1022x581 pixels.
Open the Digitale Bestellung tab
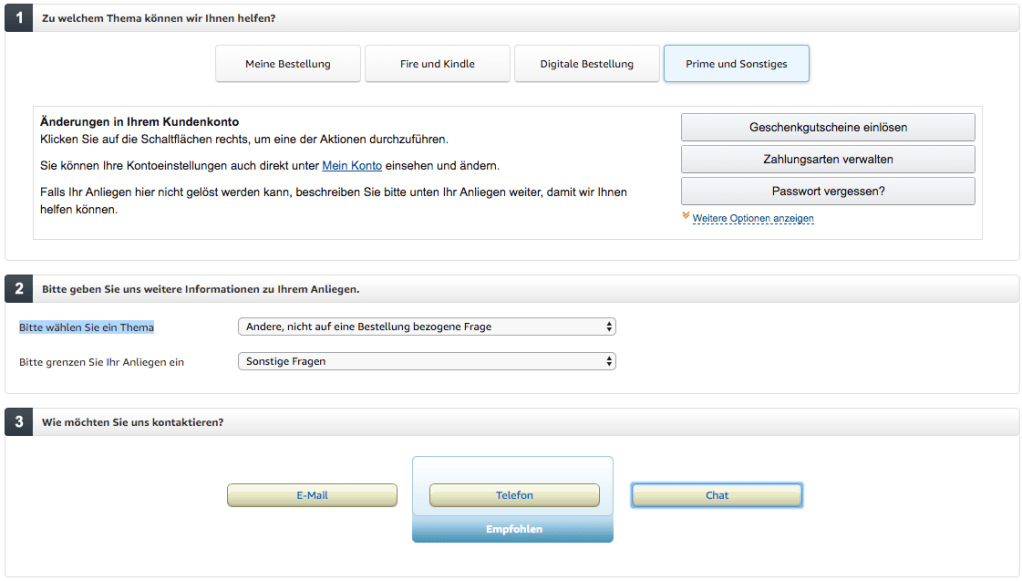point(587,64)
